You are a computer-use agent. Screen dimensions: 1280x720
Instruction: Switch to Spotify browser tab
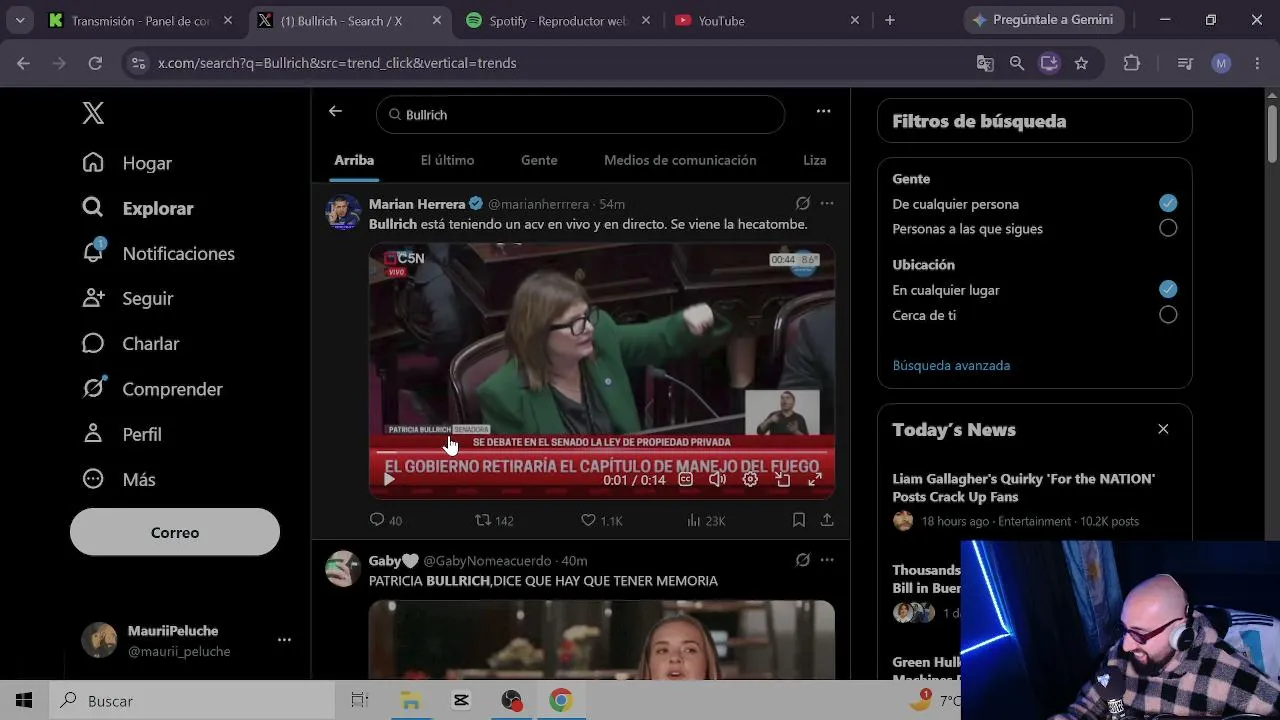pyautogui.click(x=558, y=20)
